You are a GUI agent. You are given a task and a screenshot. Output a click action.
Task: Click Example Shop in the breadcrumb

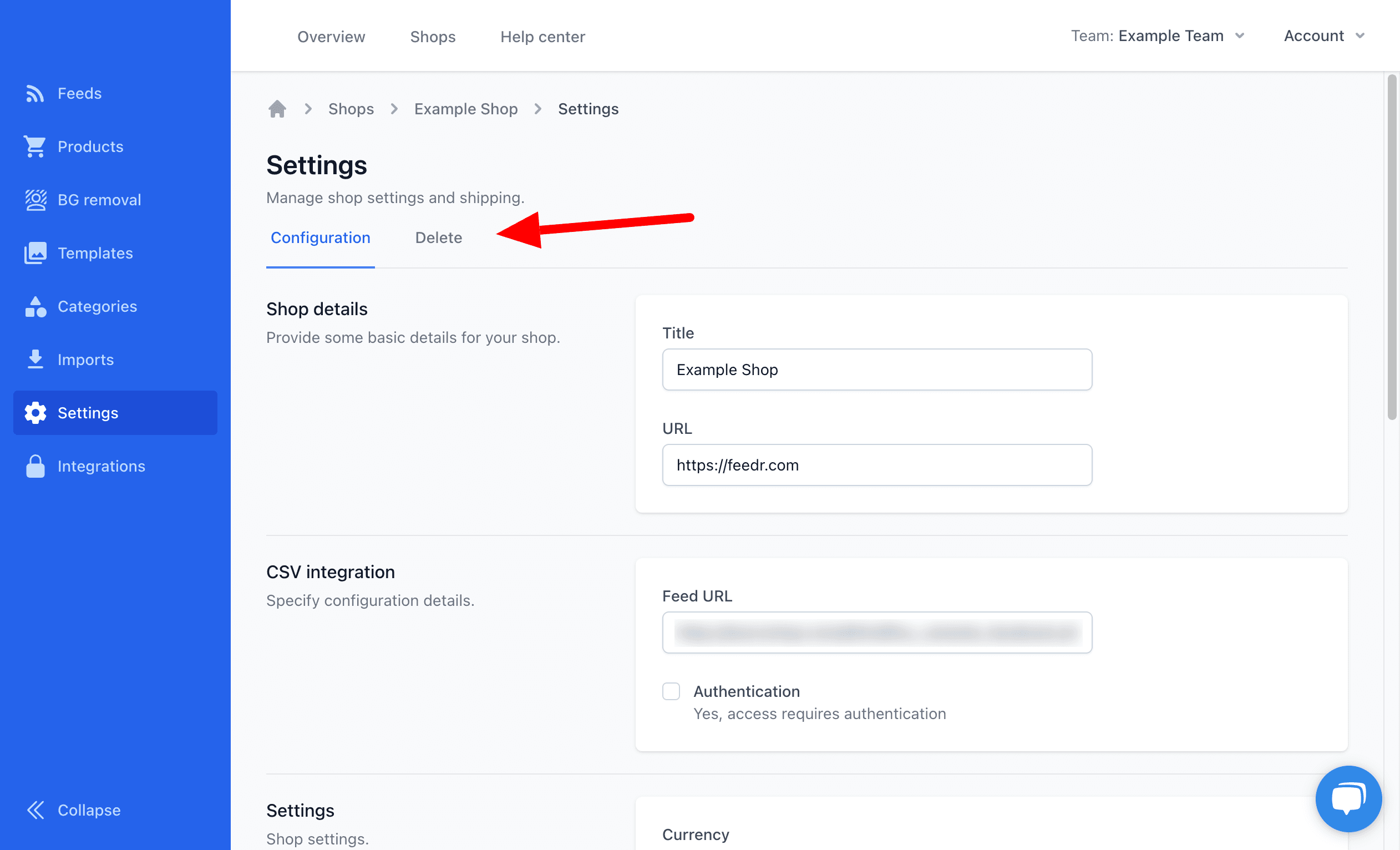pyautogui.click(x=465, y=109)
